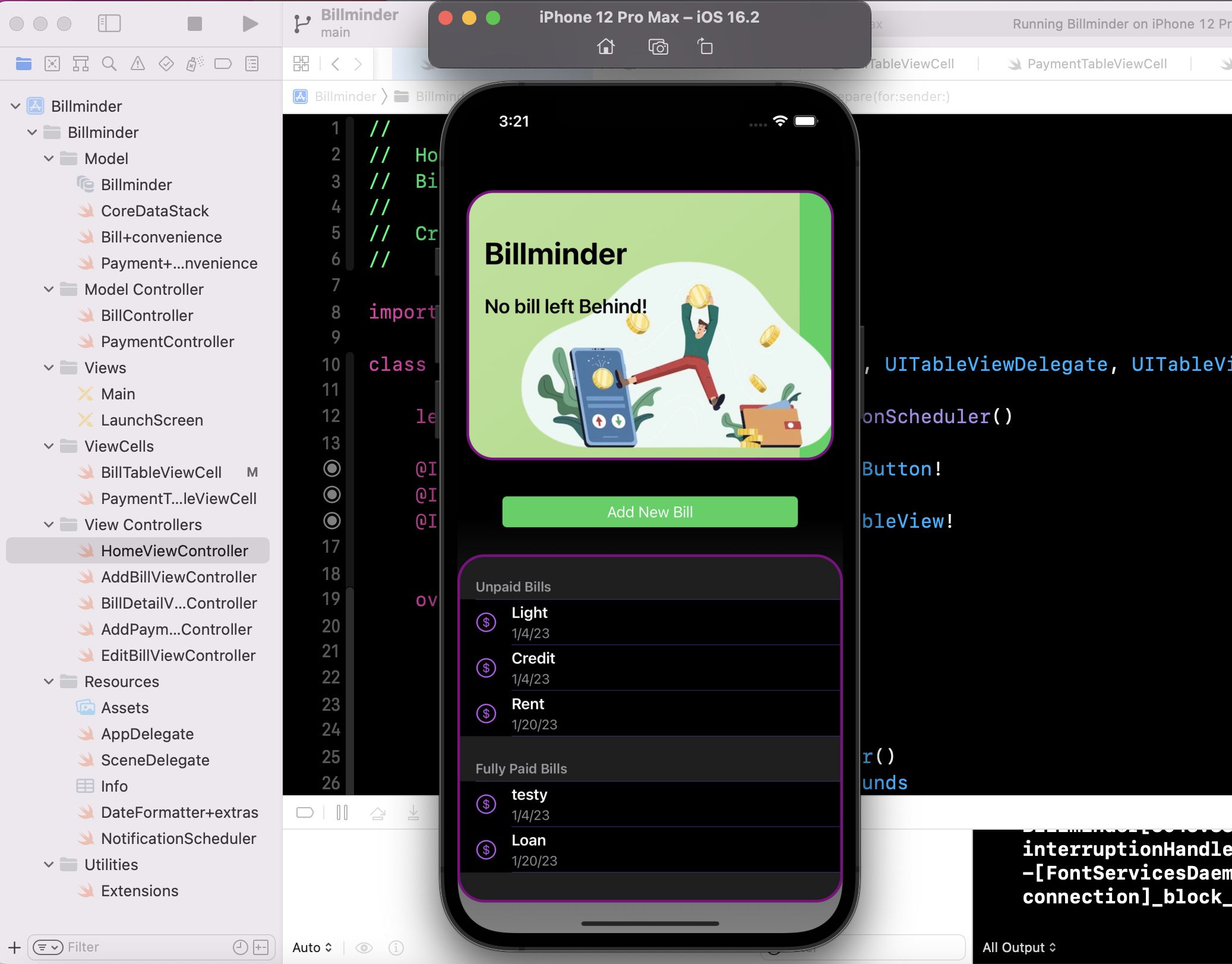Click the Billminder breadcrumb in jump bar
This screenshot has width=1232, height=964.
[x=336, y=96]
